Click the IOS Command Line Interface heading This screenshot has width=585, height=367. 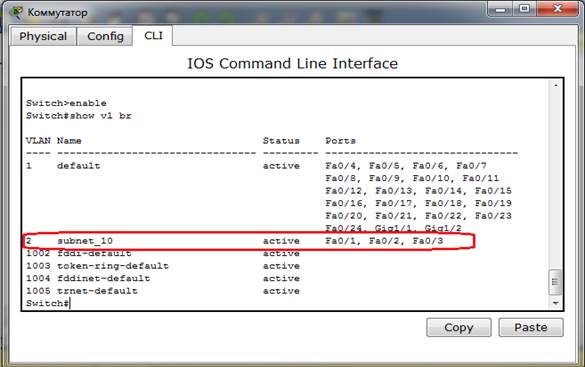click(292, 63)
